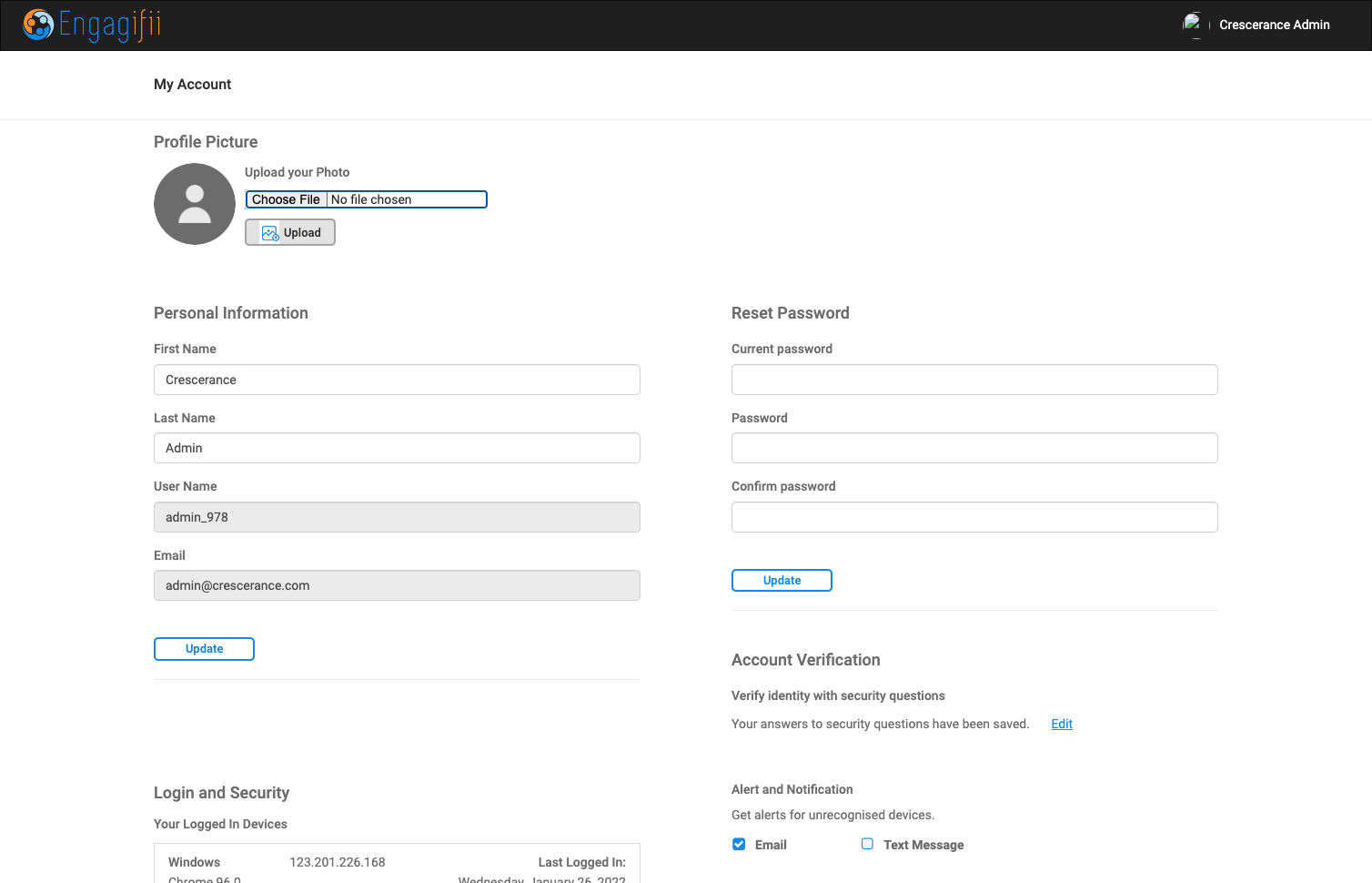Click the Windows device entry
This screenshot has width=1372, height=883.
tap(194, 862)
